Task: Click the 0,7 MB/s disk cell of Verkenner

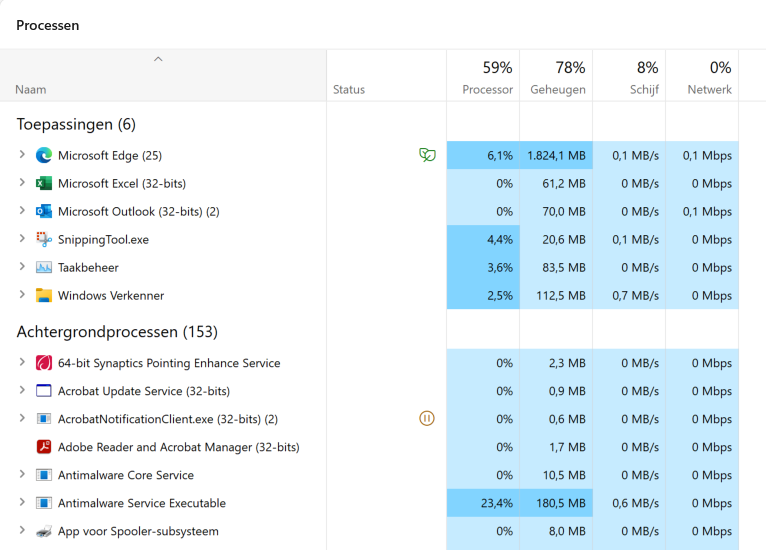Action: click(x=629, y=296)
